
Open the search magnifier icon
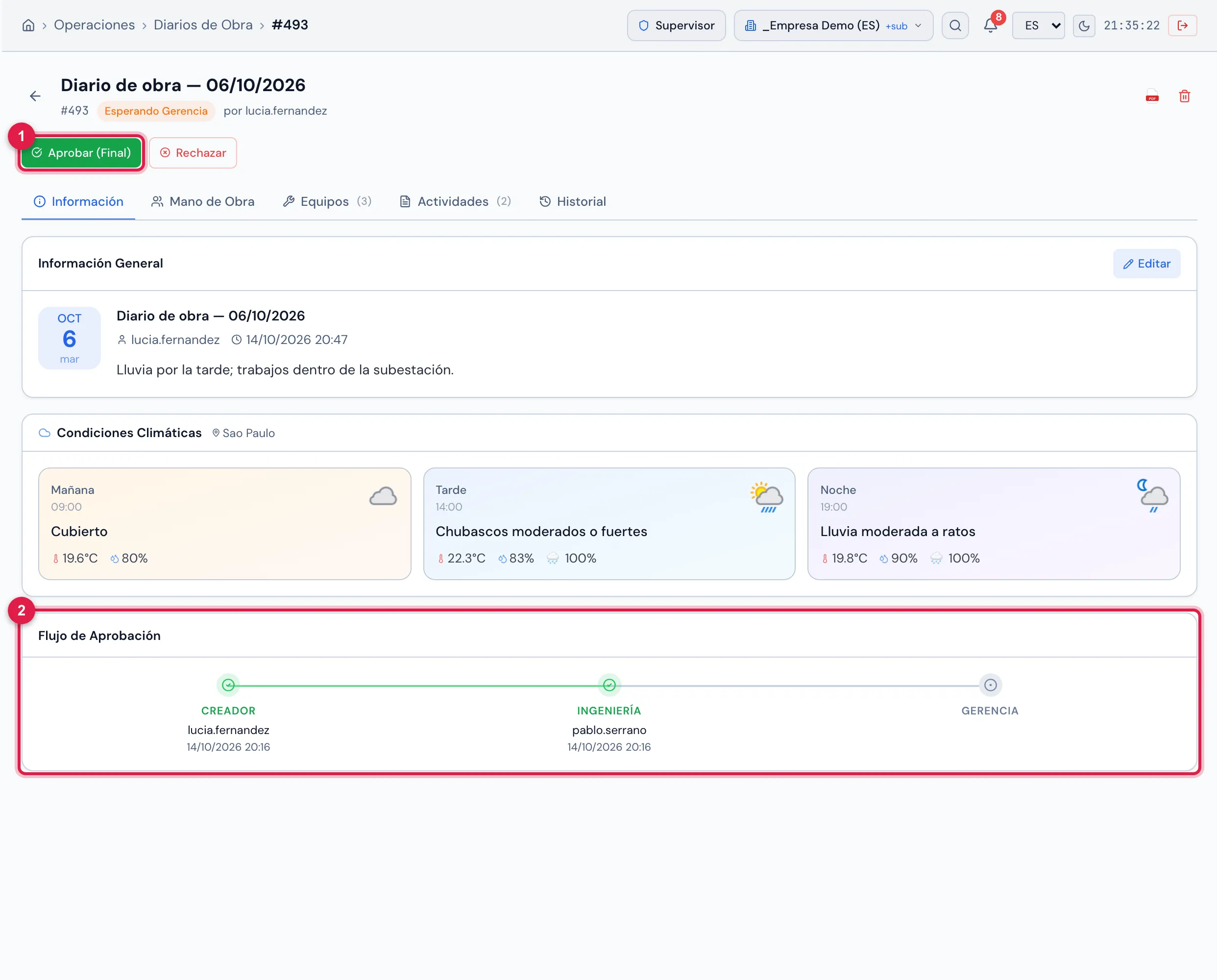pos(955,25)
